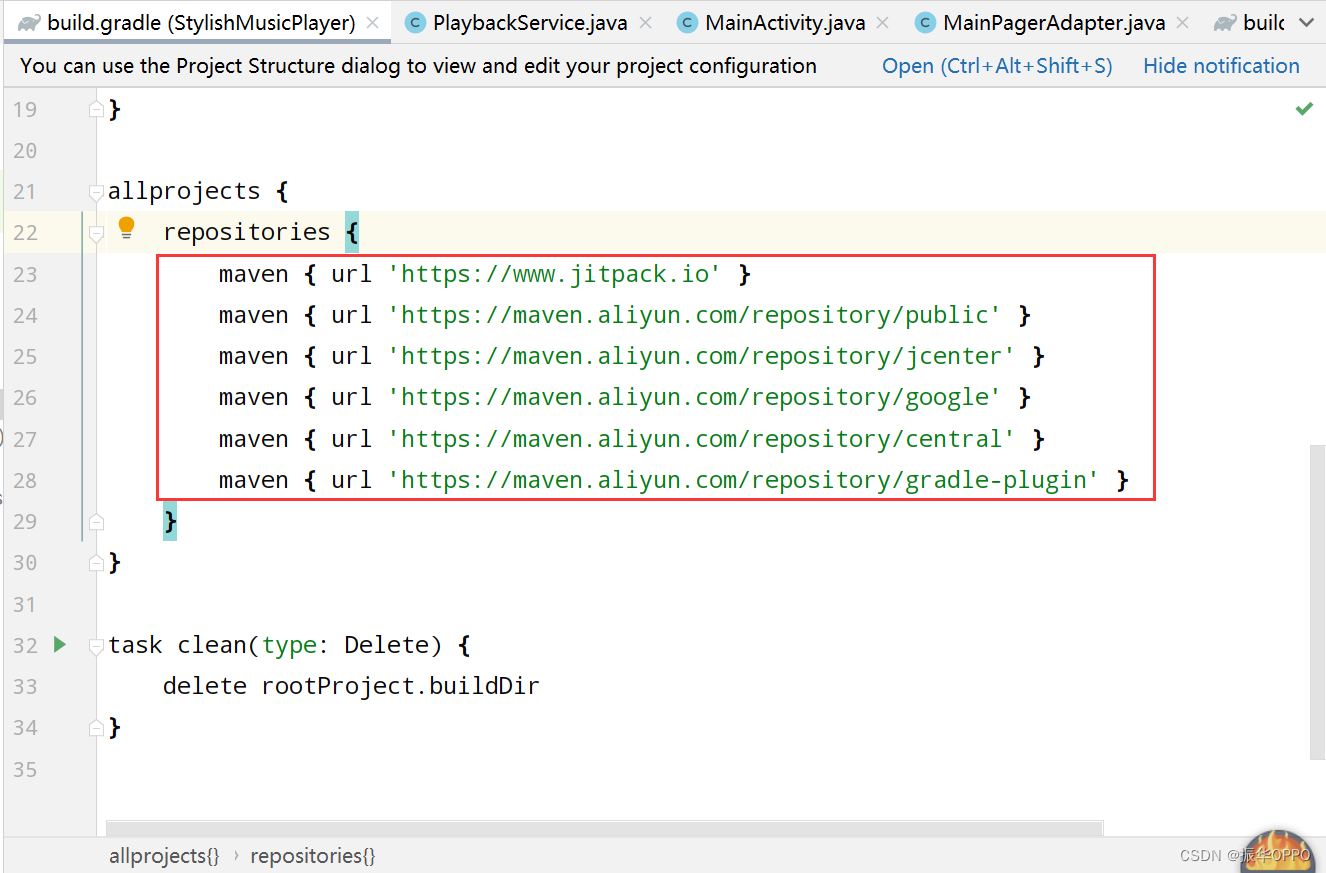Collapse the allprojects block fold marker
Screen dimensions: 1326x873
click(96, 192)
